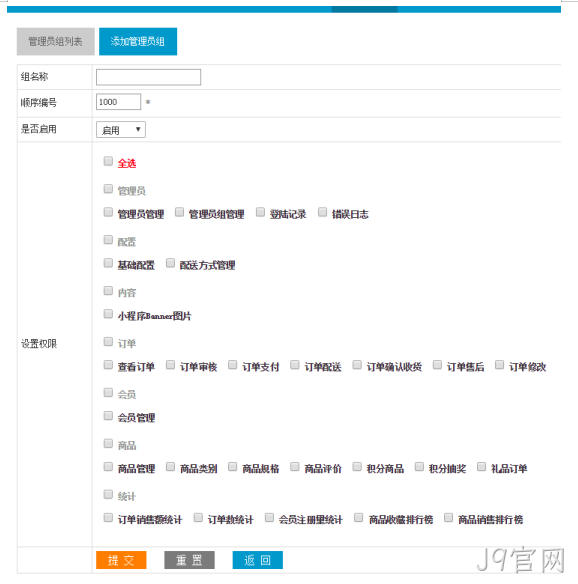Switch to 添加管理员组 tab
Image resolution: width=578 pixels, height=584 pixels.
click(138, 41)
